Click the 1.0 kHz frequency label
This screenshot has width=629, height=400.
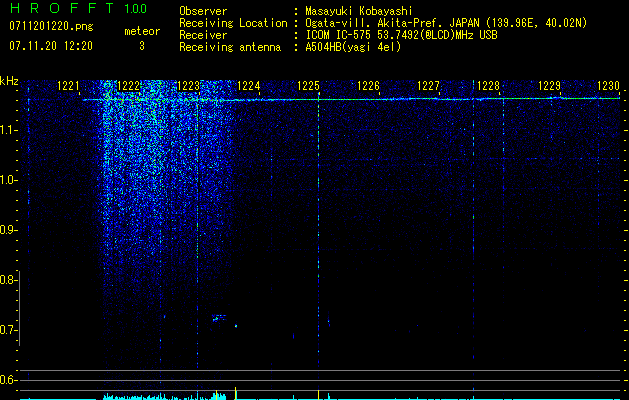coord(7,180)
